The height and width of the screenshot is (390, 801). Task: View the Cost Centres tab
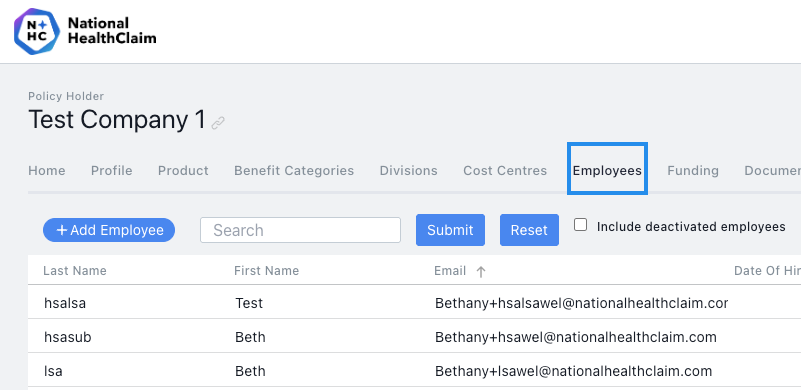505,170
